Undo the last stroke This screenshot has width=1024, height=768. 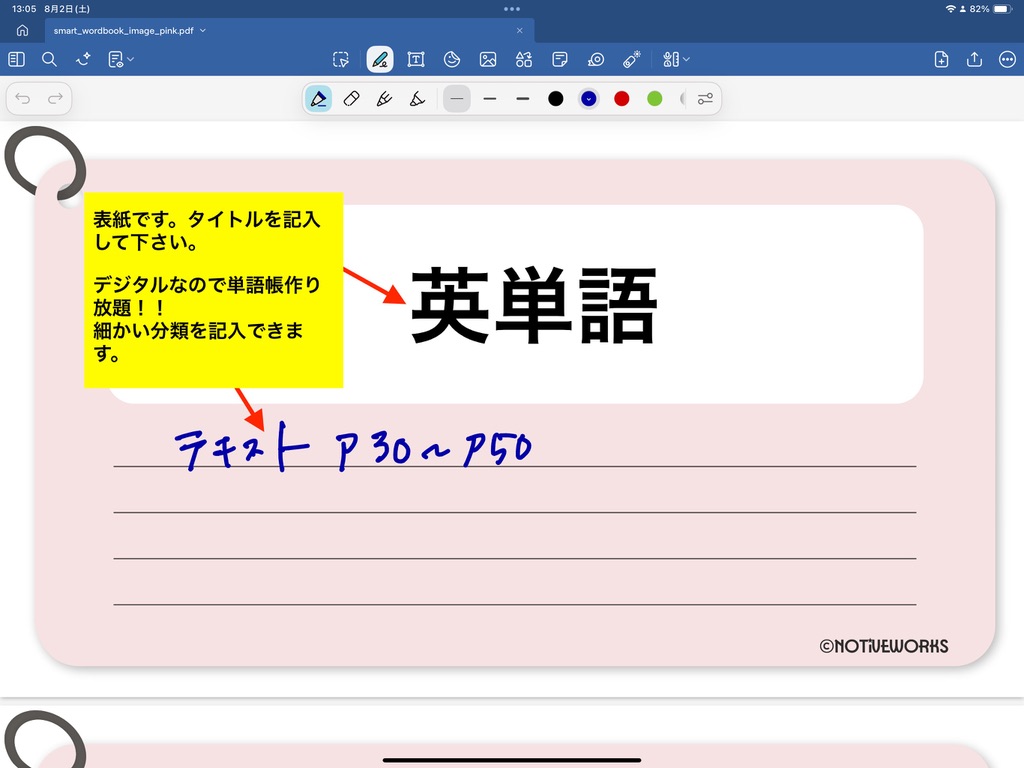point(23,99)
